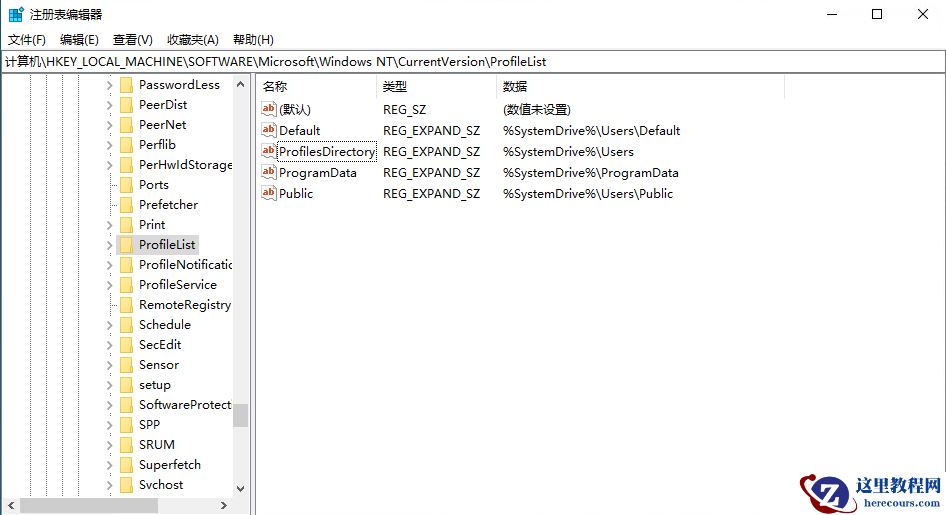The height and width of the screenshot is (515, 946).
Task: Select the PeerNet tree key label
Action: (x=162, y=125)
